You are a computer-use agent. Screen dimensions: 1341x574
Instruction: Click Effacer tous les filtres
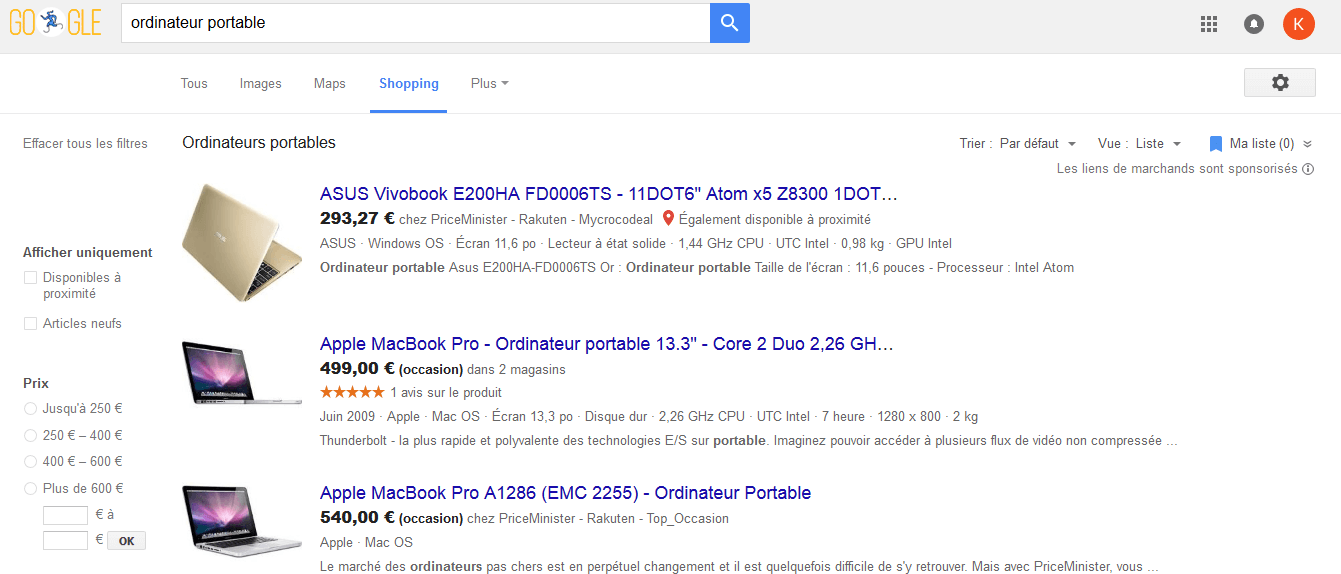pos(85,144)
